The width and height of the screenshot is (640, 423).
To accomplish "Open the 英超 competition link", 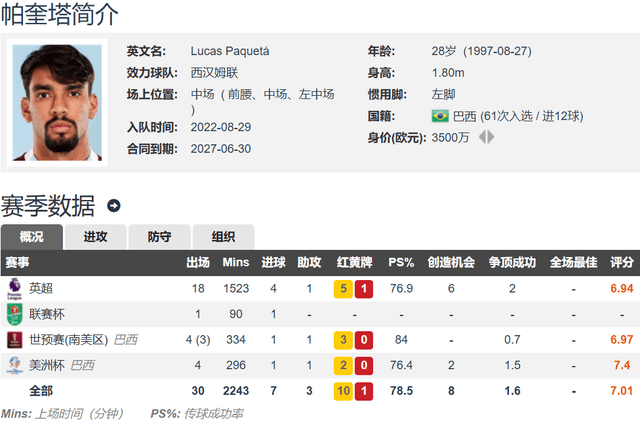I will (x=42, y=288).
